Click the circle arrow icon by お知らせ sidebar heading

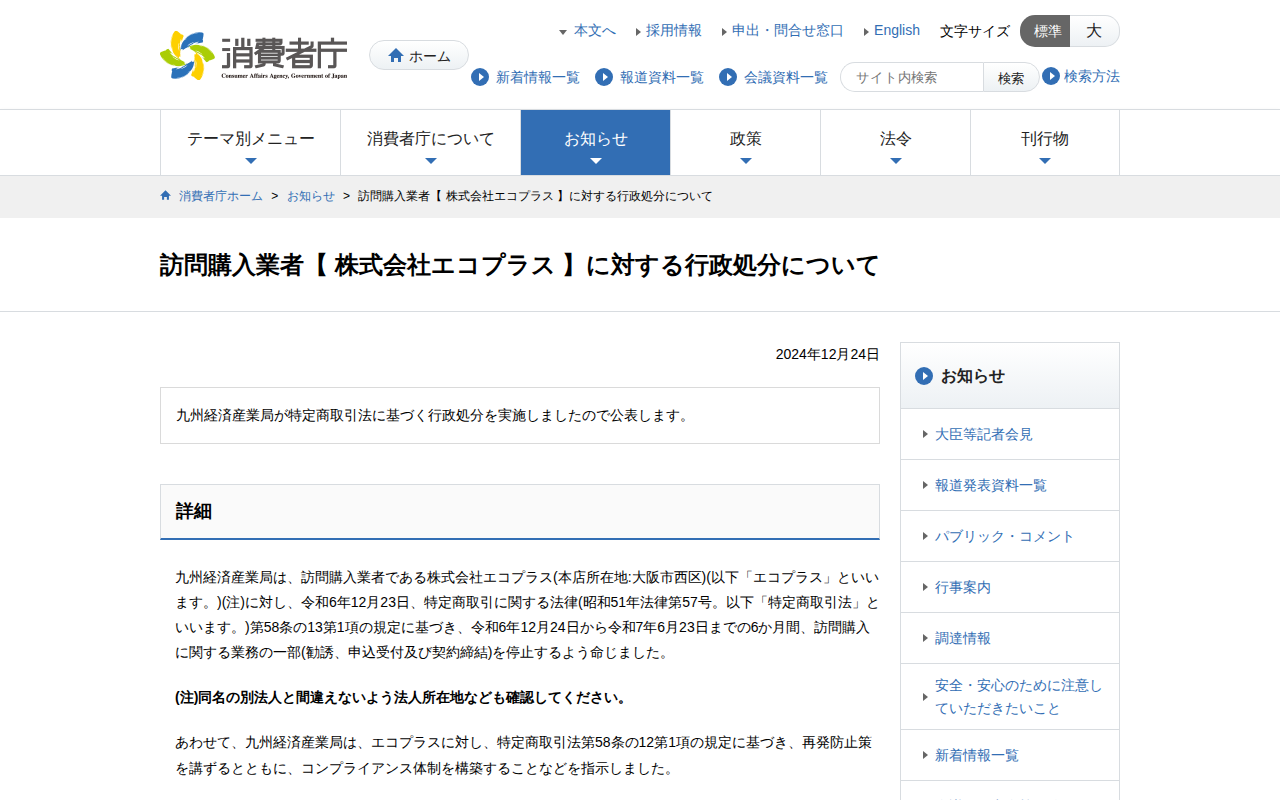pyautogui.click(x=924, y=376)
